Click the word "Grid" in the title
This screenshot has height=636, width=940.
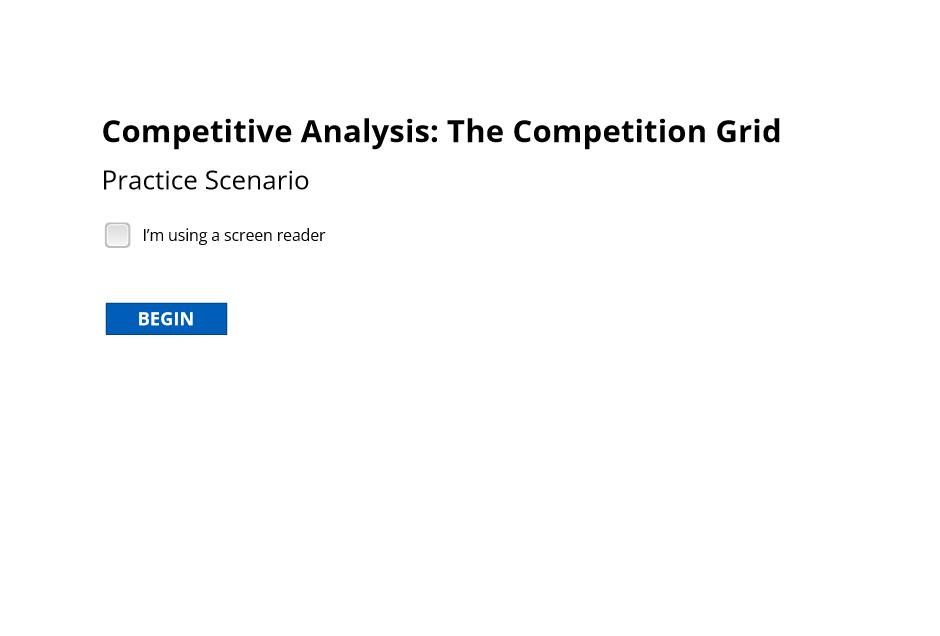[x=748, y=131]
